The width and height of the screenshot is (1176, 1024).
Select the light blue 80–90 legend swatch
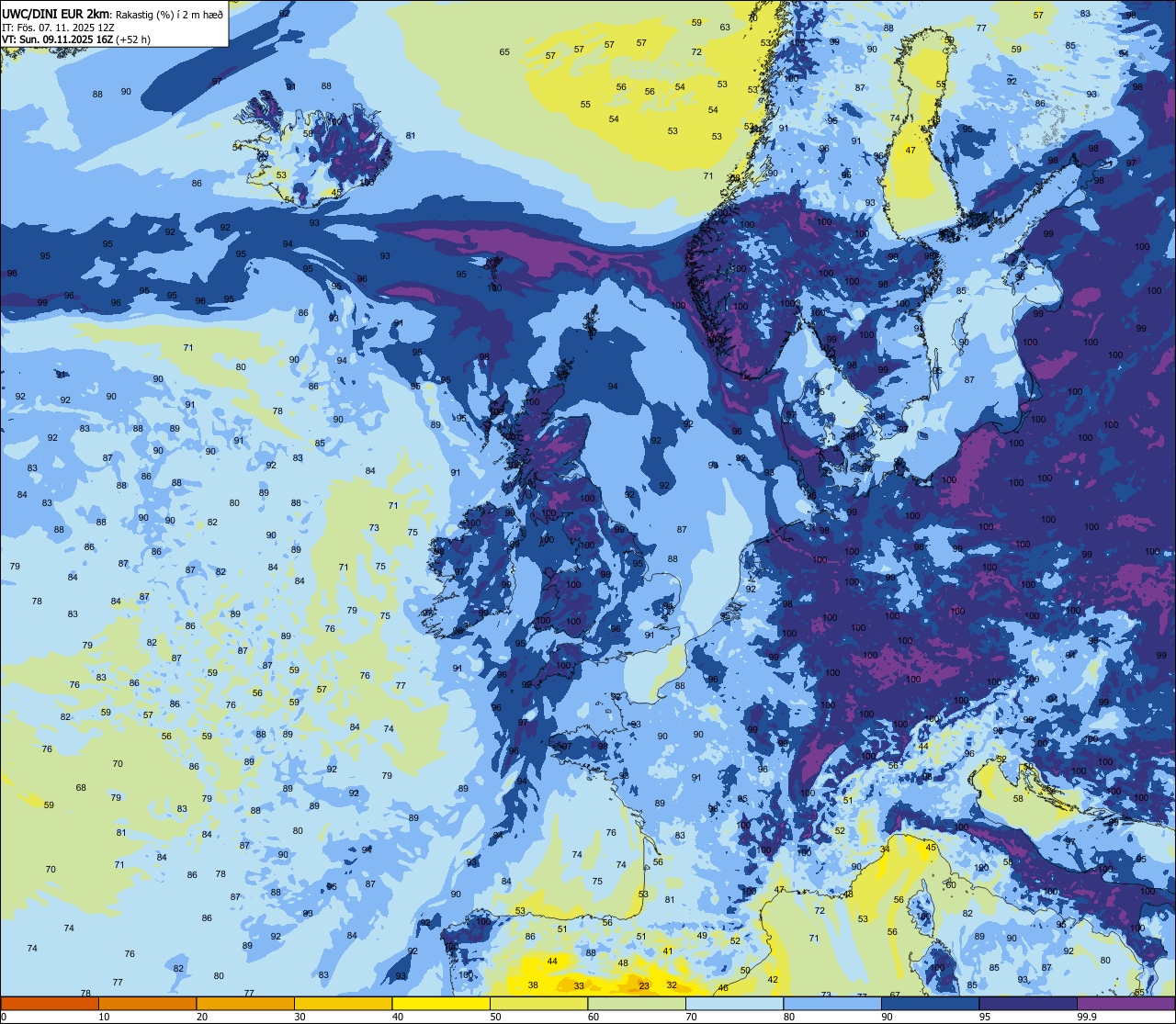coord(832,1003)
